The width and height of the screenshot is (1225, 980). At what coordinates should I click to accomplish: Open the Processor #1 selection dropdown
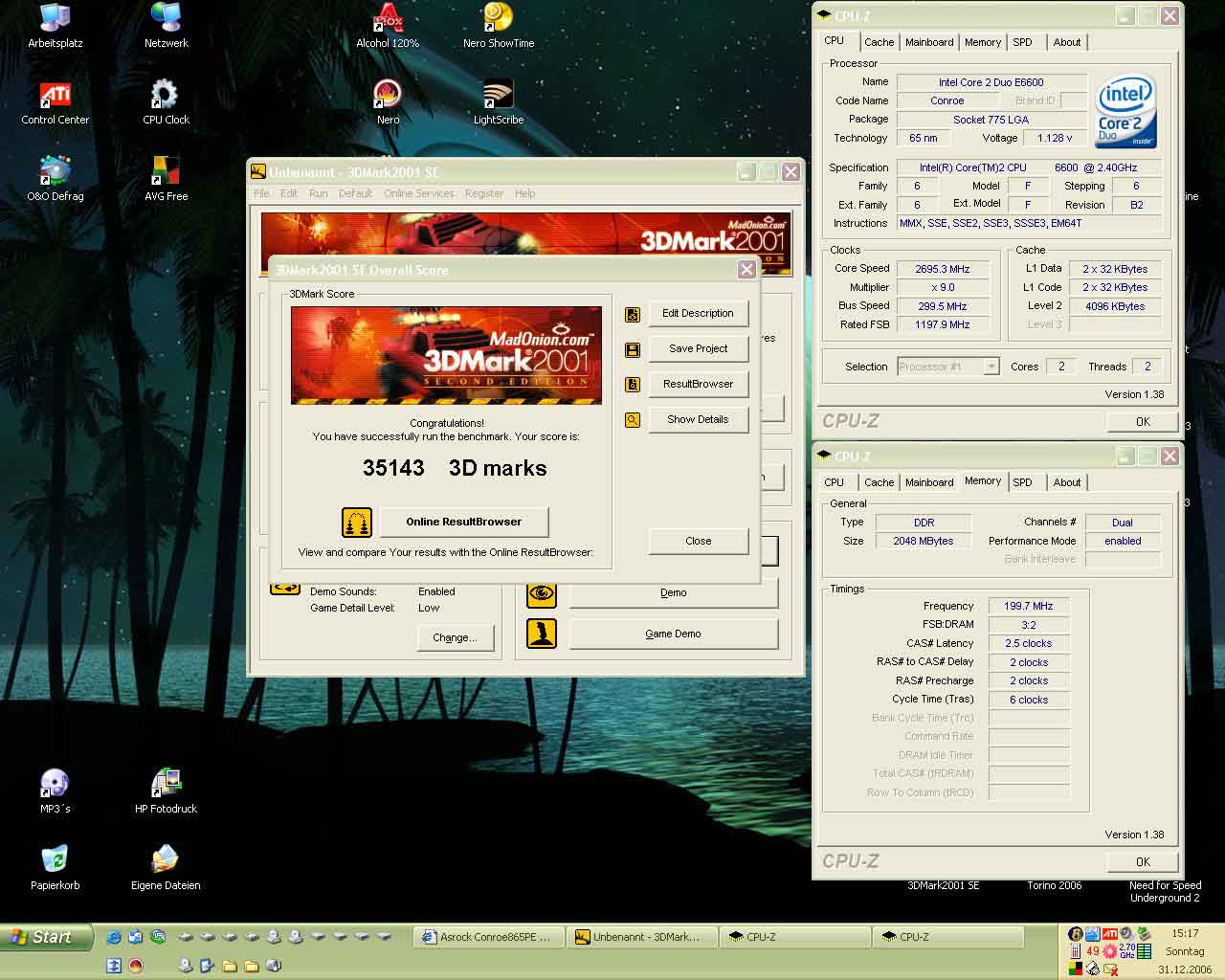tap(948, 367)
